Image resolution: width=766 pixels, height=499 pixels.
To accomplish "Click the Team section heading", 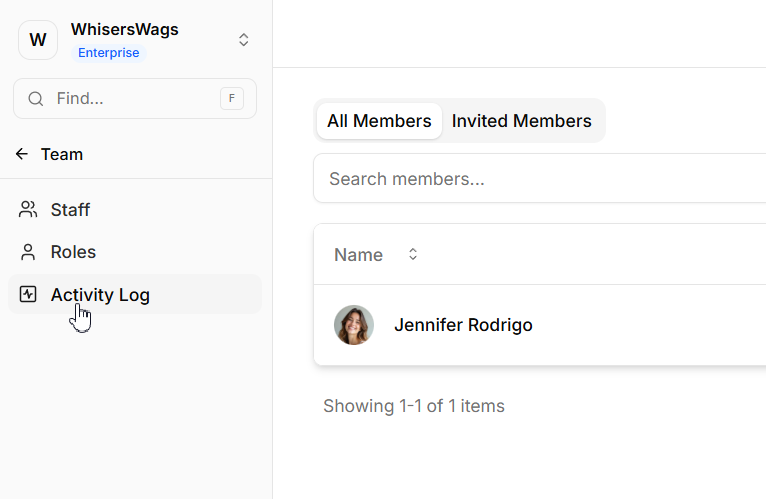I will (62, 154).
